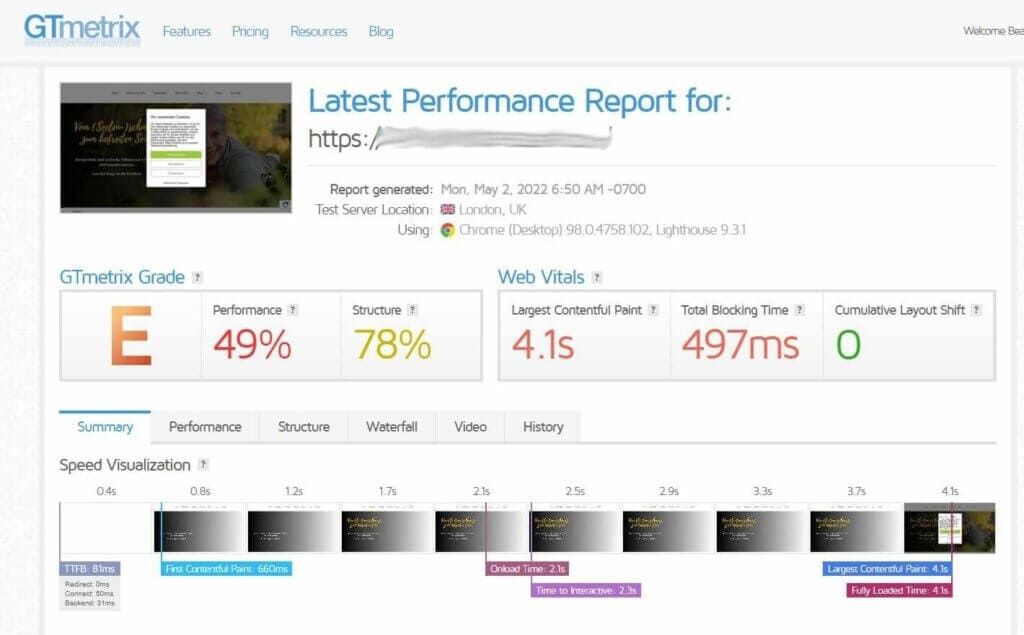Click the Time to Interactive 2.3s marker

click(x=586, y=591)
